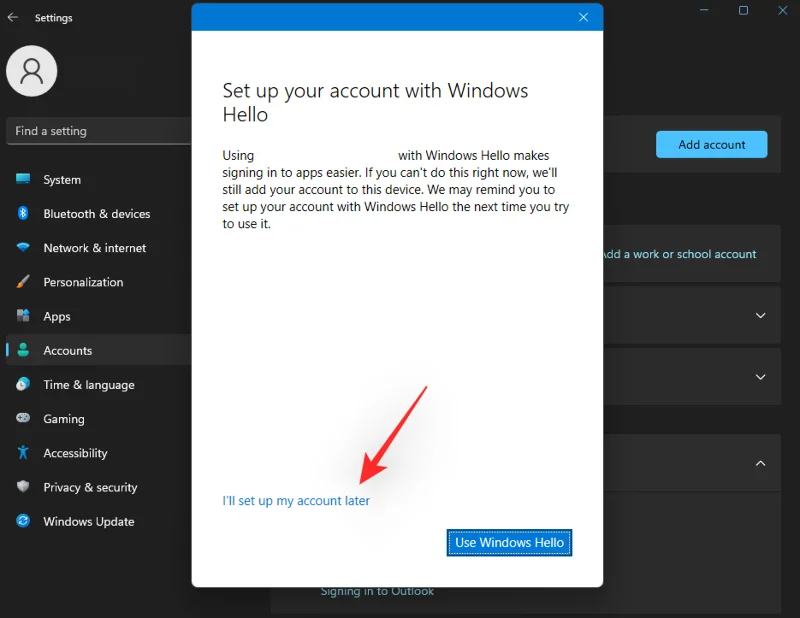Image resolution: width=800 pixels, height=618 pixels.
Task: Expand the first collapsed settings row chevron
Action: click(760, 315)
